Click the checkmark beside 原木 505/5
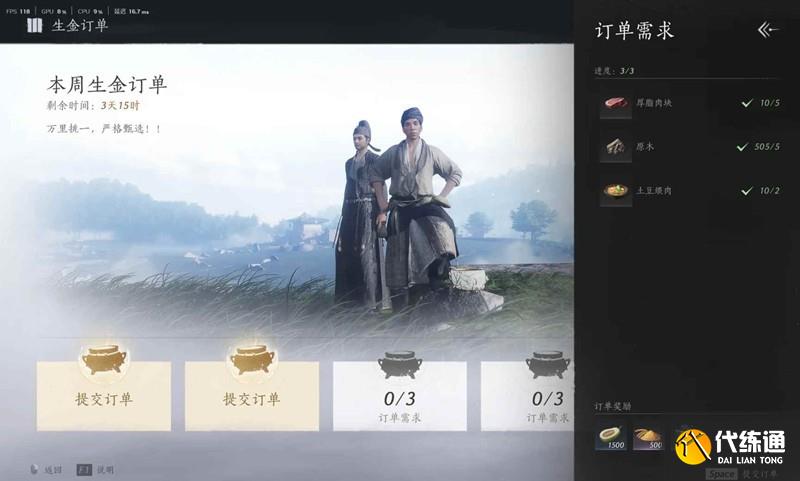 [x=742, y=147]
